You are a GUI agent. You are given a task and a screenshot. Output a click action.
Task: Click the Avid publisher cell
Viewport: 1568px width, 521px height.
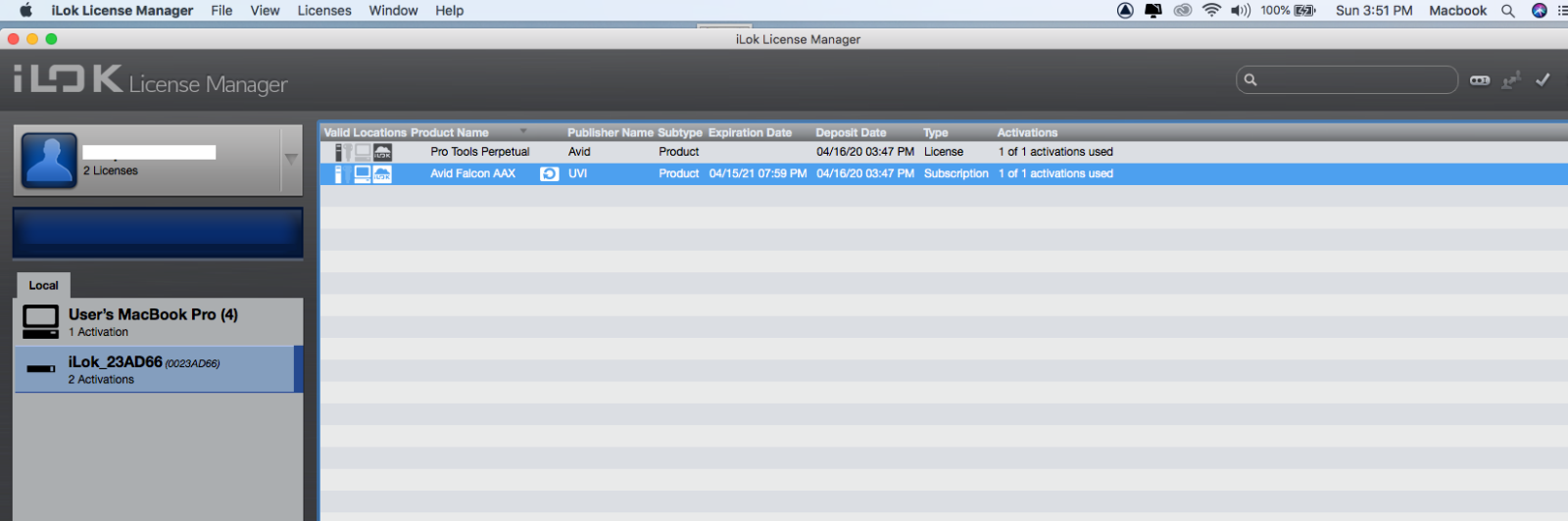coord(579,152)
